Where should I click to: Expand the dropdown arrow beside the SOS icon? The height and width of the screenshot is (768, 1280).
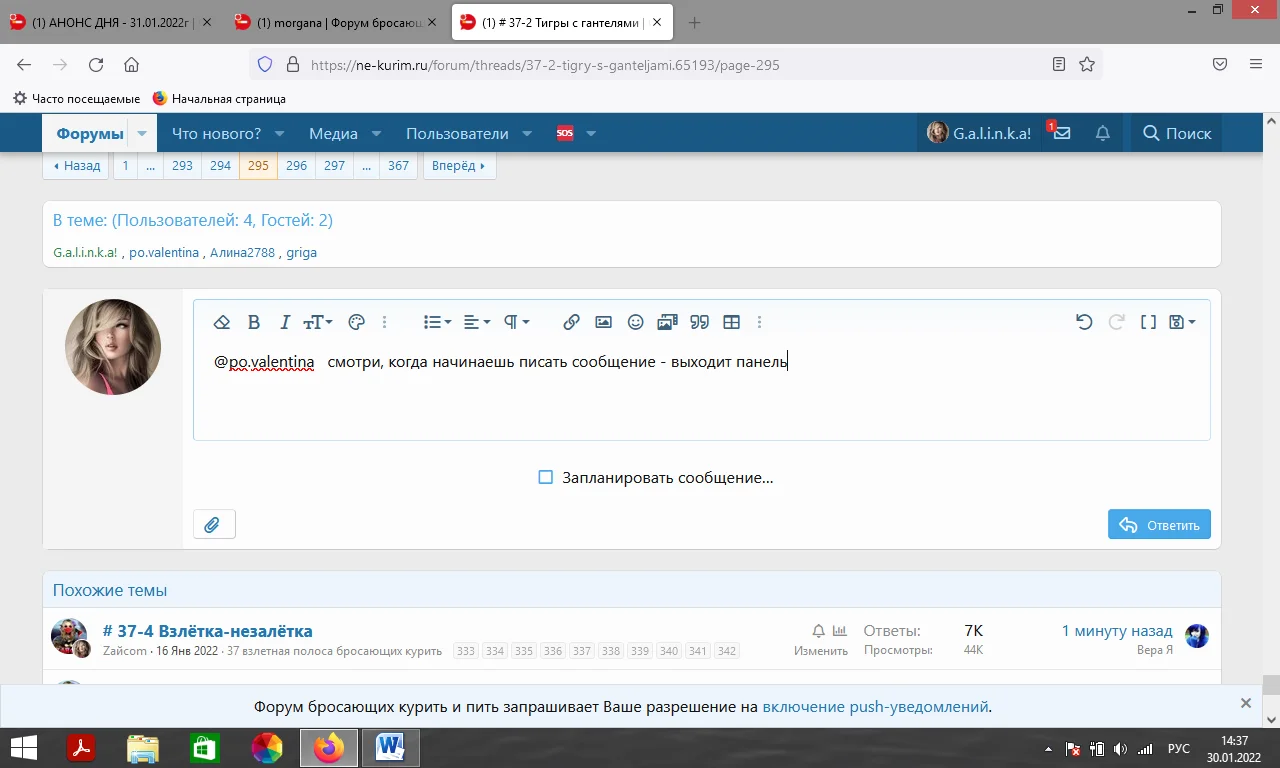(x=590, y=133)
